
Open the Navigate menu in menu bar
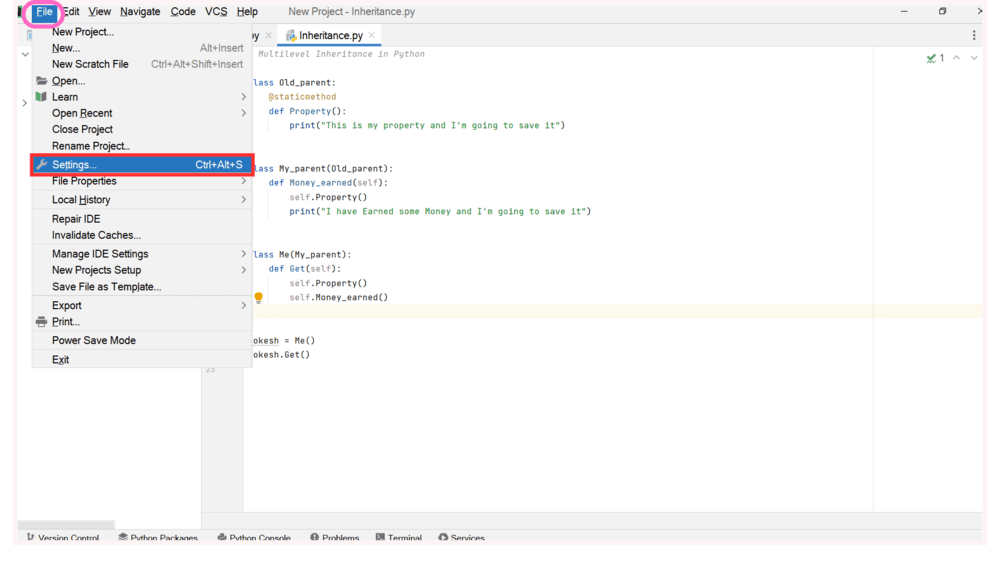point(140,12)
